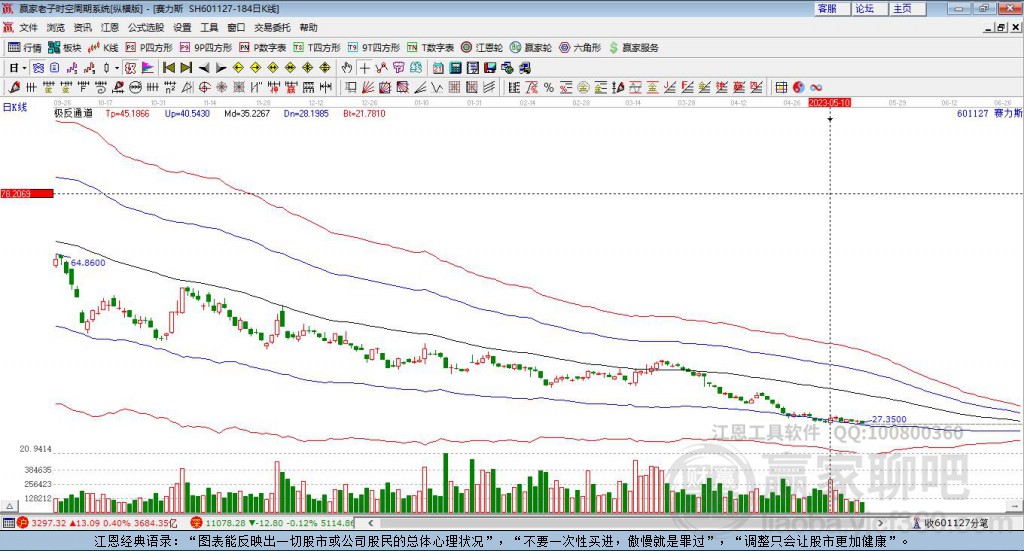
Task: Jump to first bar icon
Action: click(x=169, y=68)
